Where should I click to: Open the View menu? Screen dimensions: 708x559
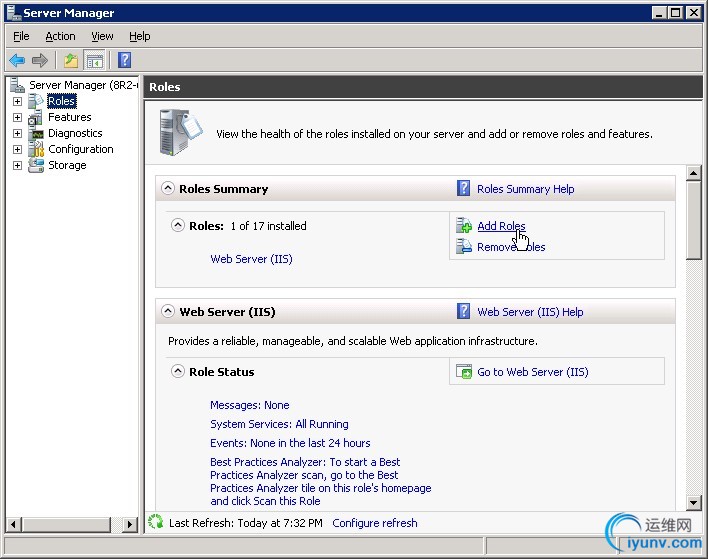click(x=102, y=36)
